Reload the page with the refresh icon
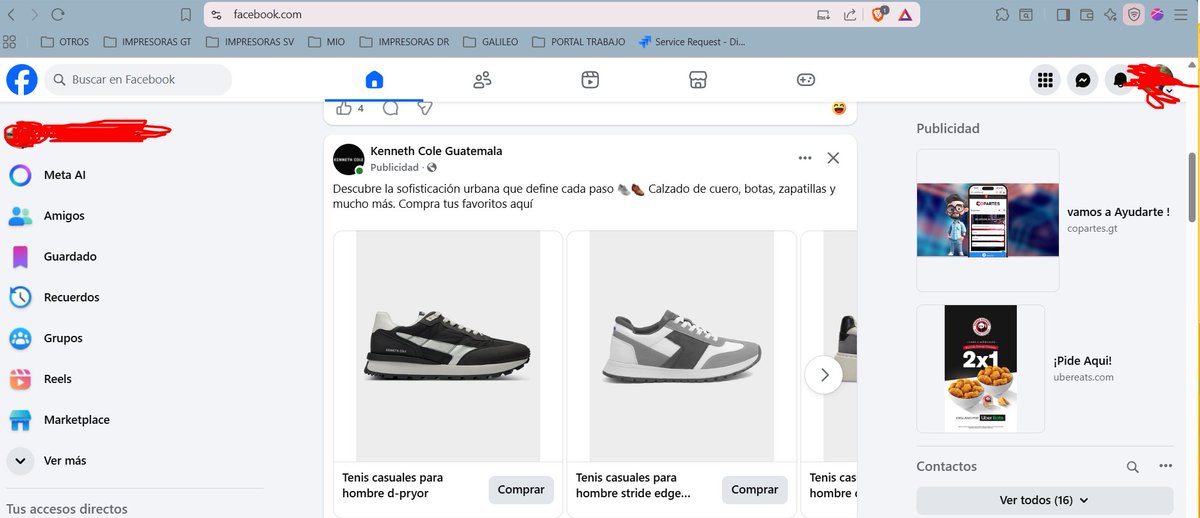Viewport: 1200px width, 518px height. pyautogui.click(x=58, y=15)
